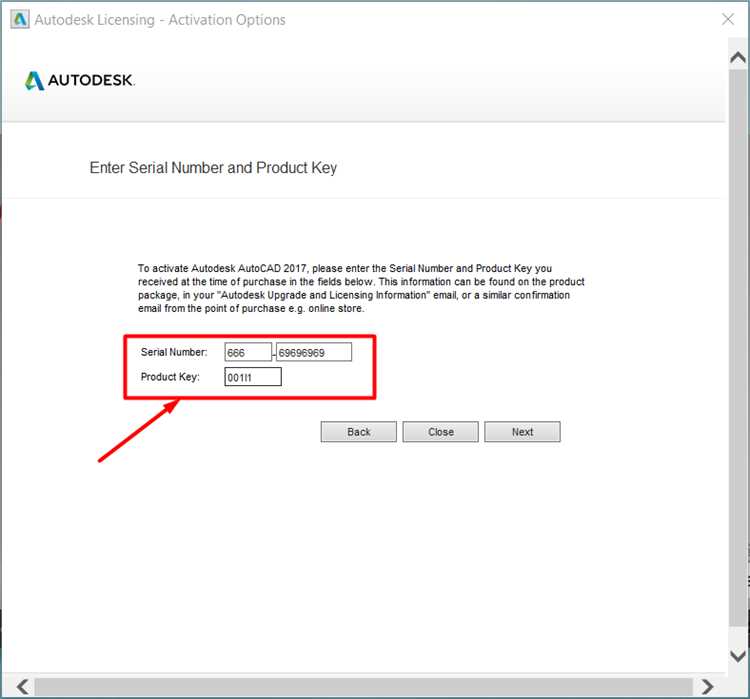Click the horizontal scrollbar left arrow
This screenshot has width=750, height=699.
[x=22, y=687]
